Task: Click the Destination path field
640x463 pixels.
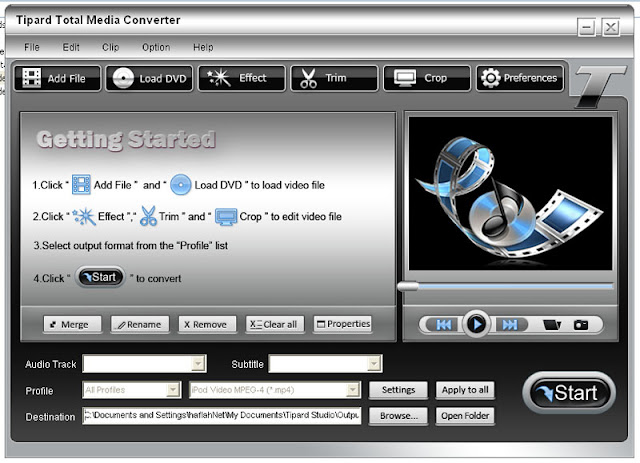Action: click(x=222, y=415)
